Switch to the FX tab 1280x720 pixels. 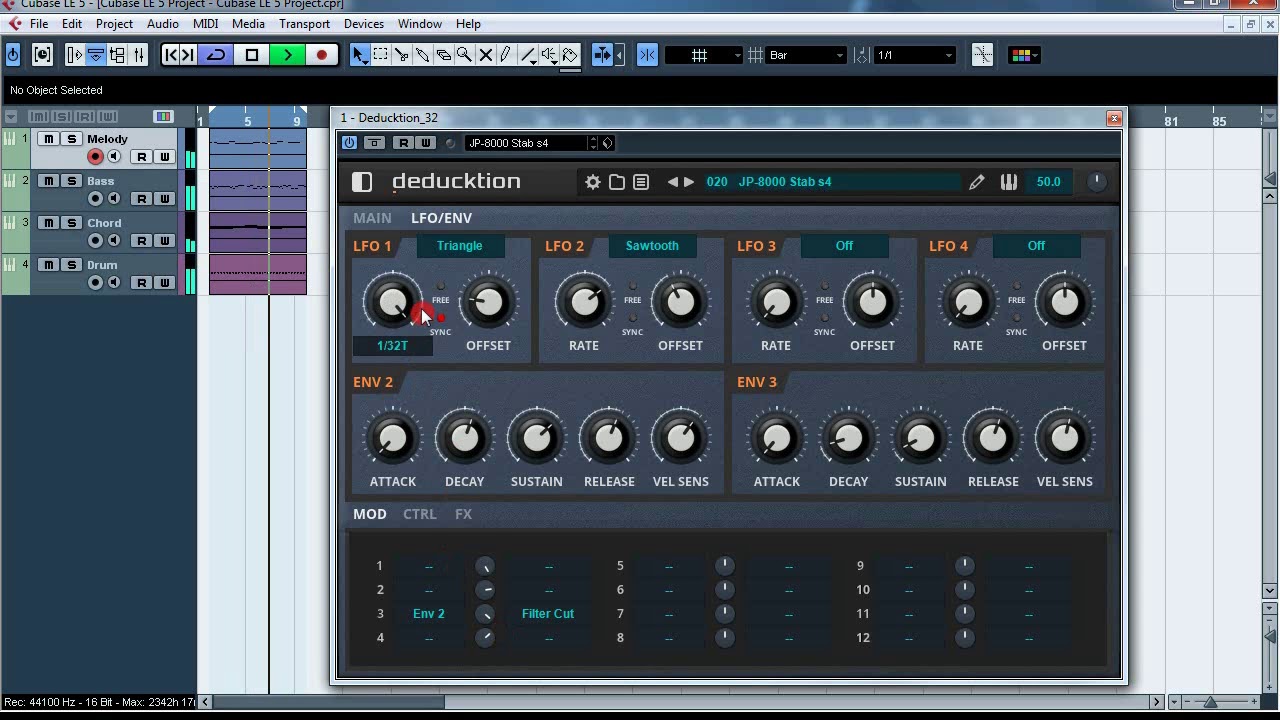463,514
